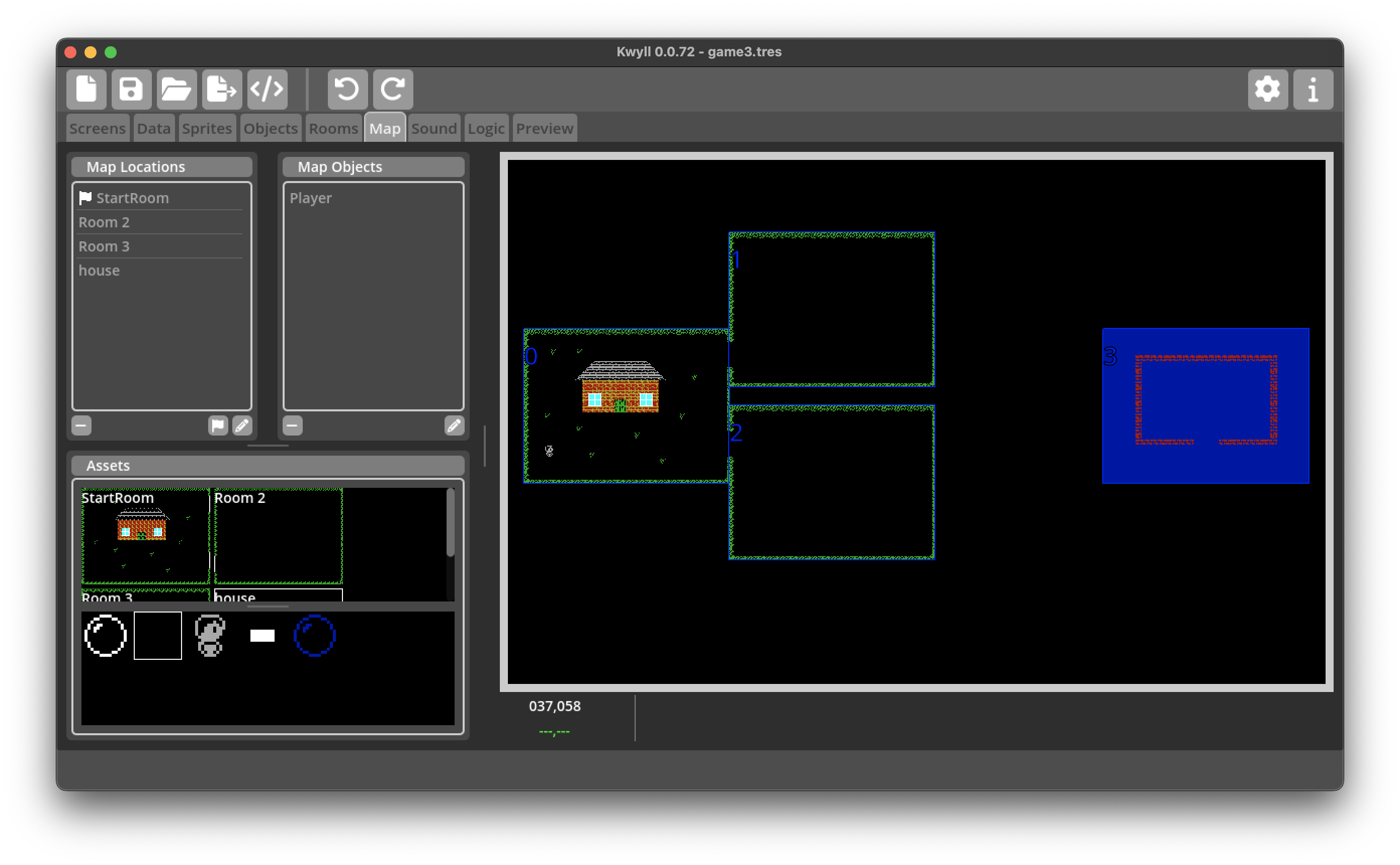Select the blue circle sprite asset
Image resolution: width=1400 pixels, height=865 pixels.
(x=314, y=636)
